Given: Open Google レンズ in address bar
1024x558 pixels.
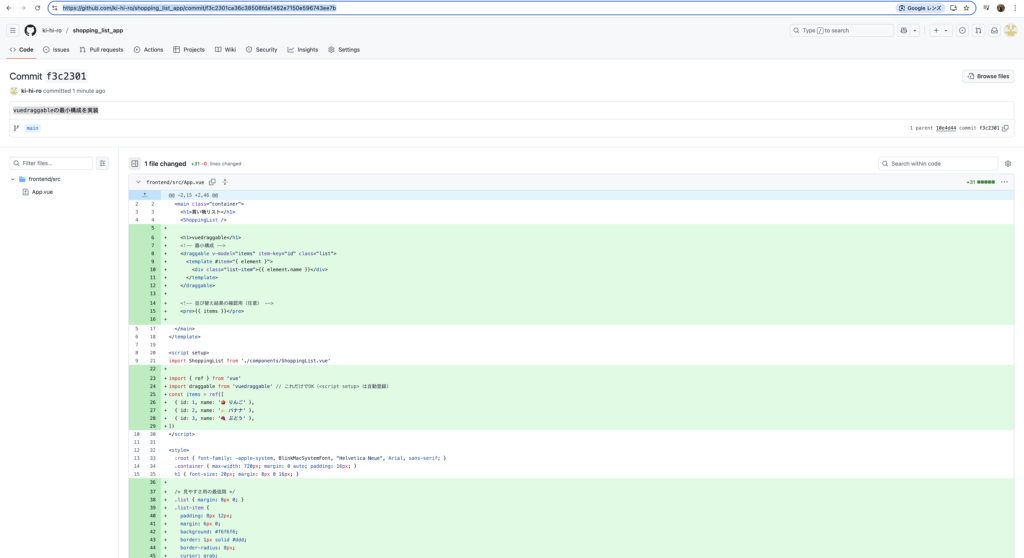Looking at the screenshot, I should (x=920, y=8).
